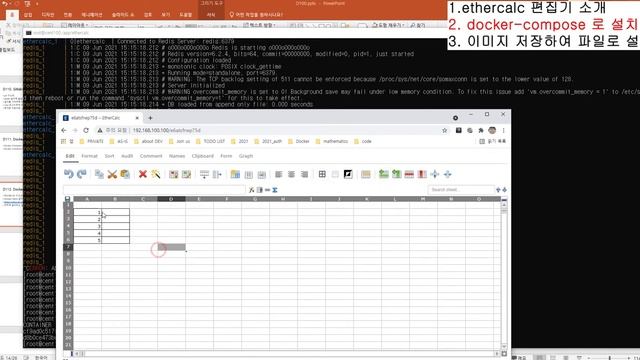Open the Audit tab in EtherCalc
Screen dimensions: 640x360
click(x=127, y=156)
